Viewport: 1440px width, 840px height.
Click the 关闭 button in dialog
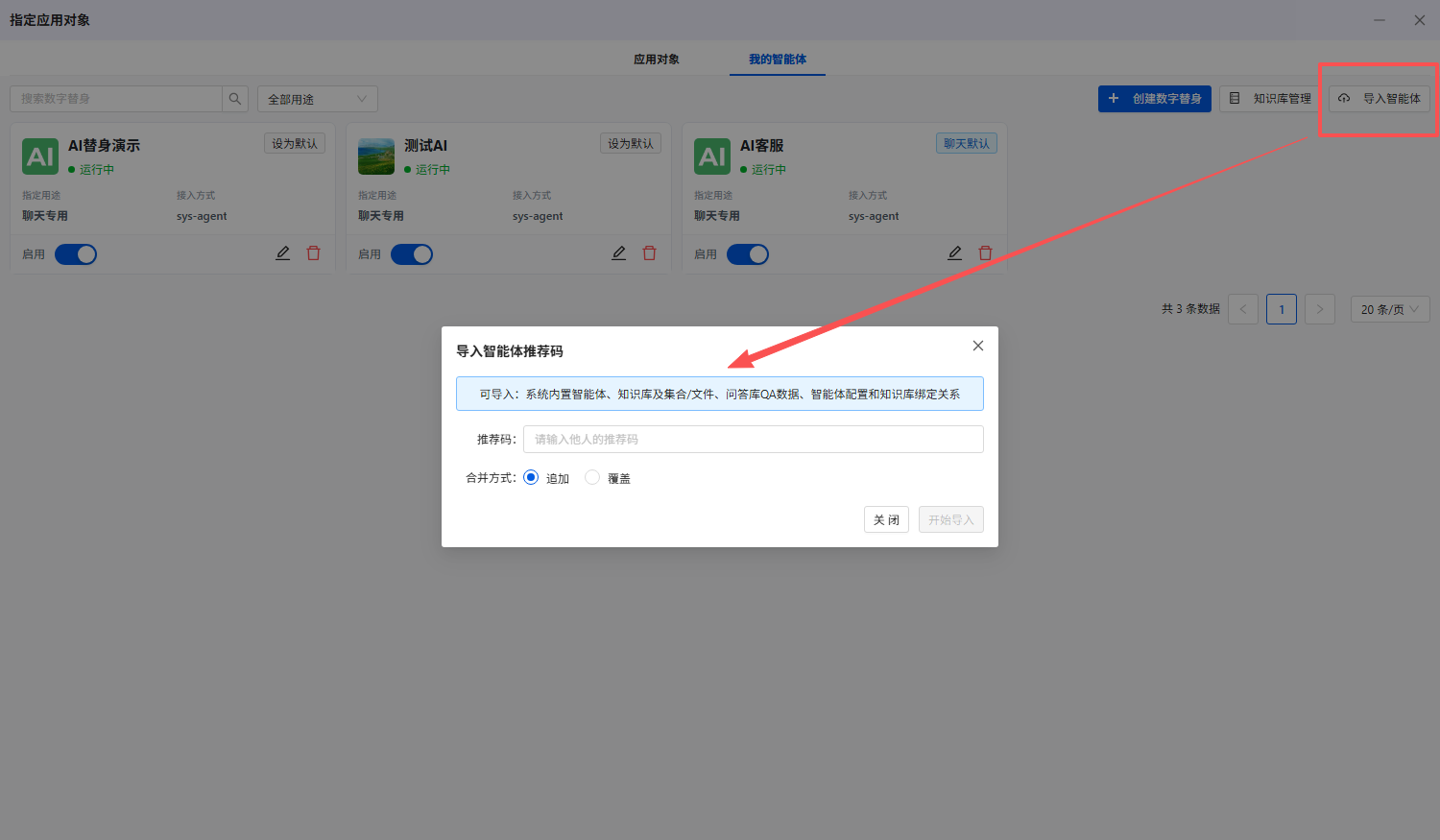coord(886,519)
